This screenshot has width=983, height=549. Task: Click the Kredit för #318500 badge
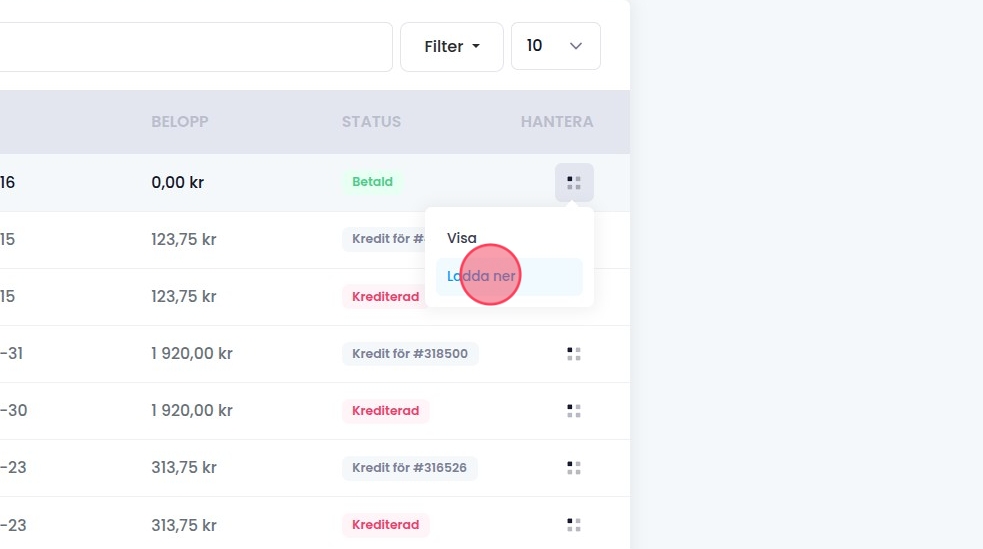coord(410,354)
